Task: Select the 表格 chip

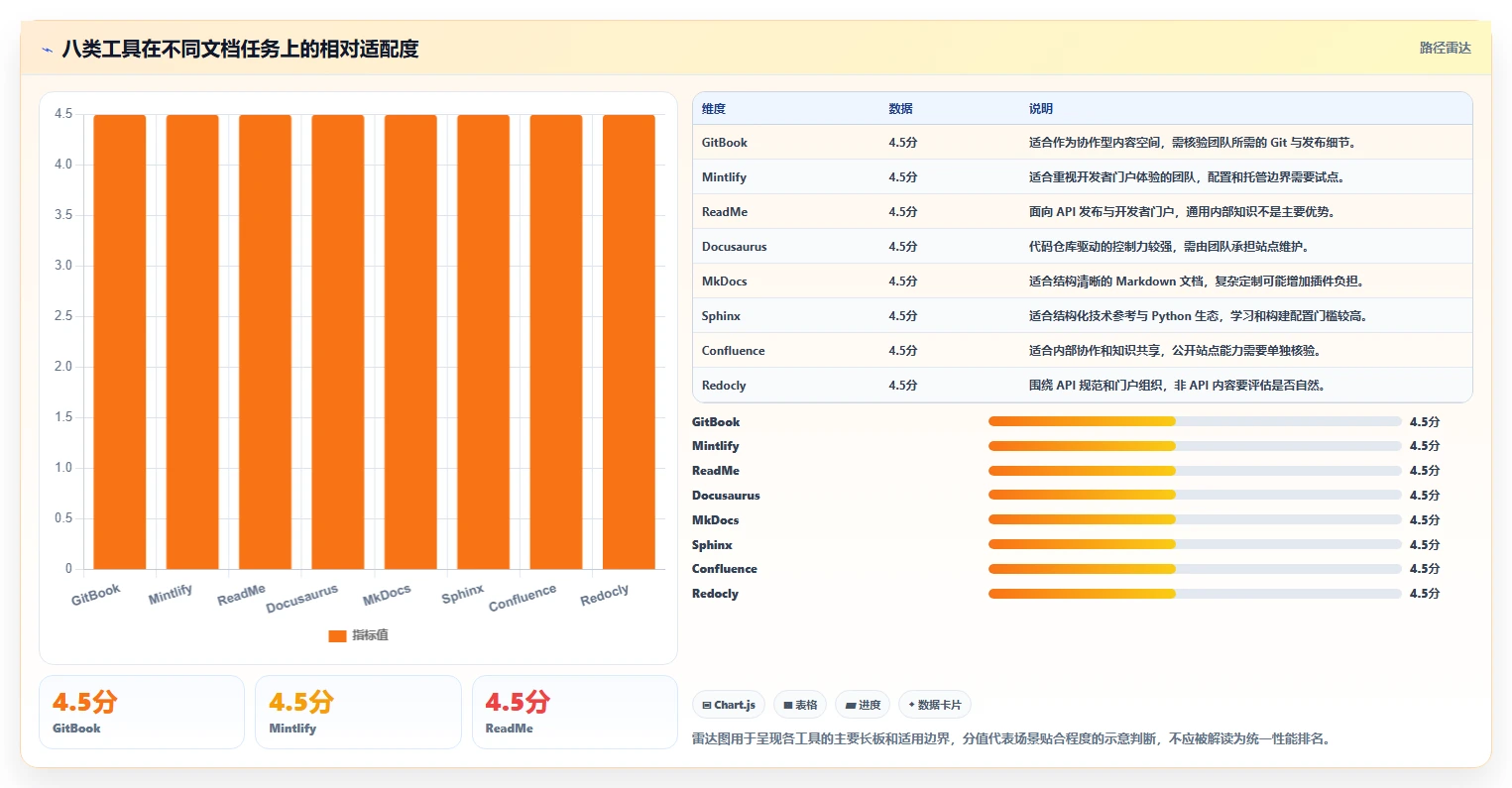Action: click(800, 705)
